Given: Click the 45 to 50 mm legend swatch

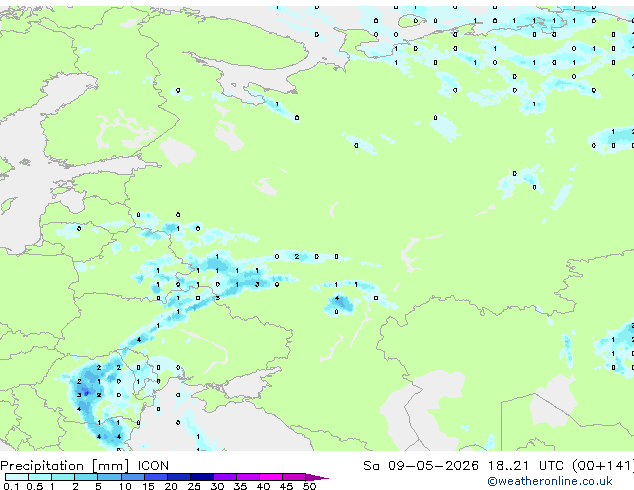Looking at the screenshot, I should [x=294, y=477].
